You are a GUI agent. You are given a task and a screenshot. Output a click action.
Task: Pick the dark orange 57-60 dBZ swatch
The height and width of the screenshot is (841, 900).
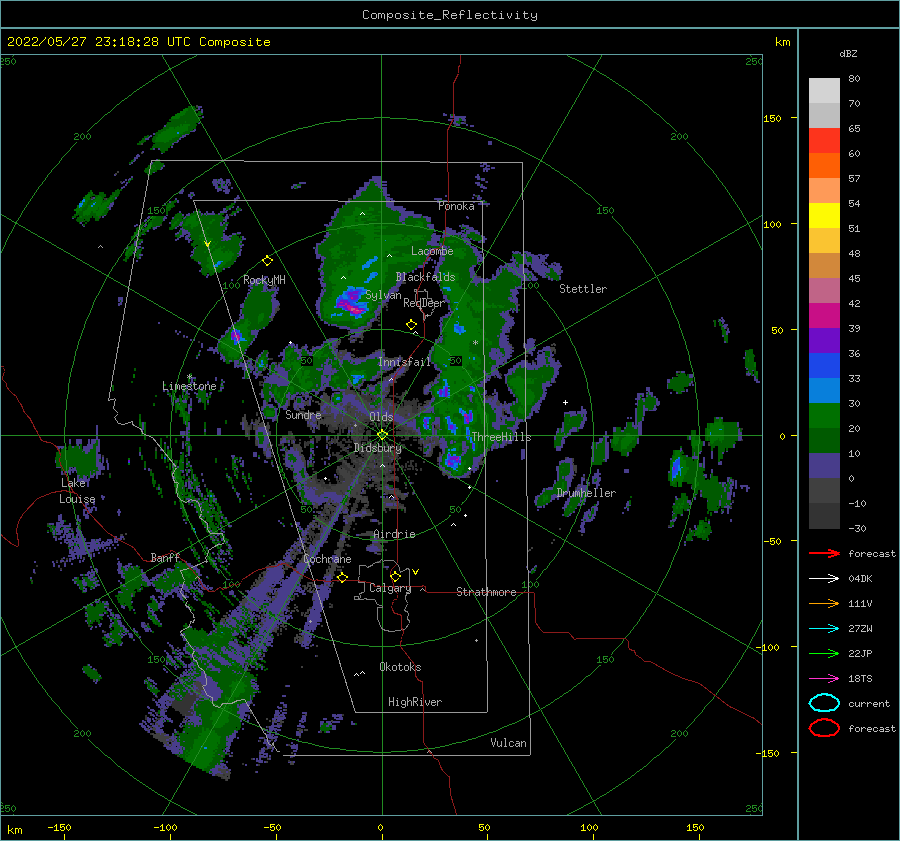pos(824,166)
